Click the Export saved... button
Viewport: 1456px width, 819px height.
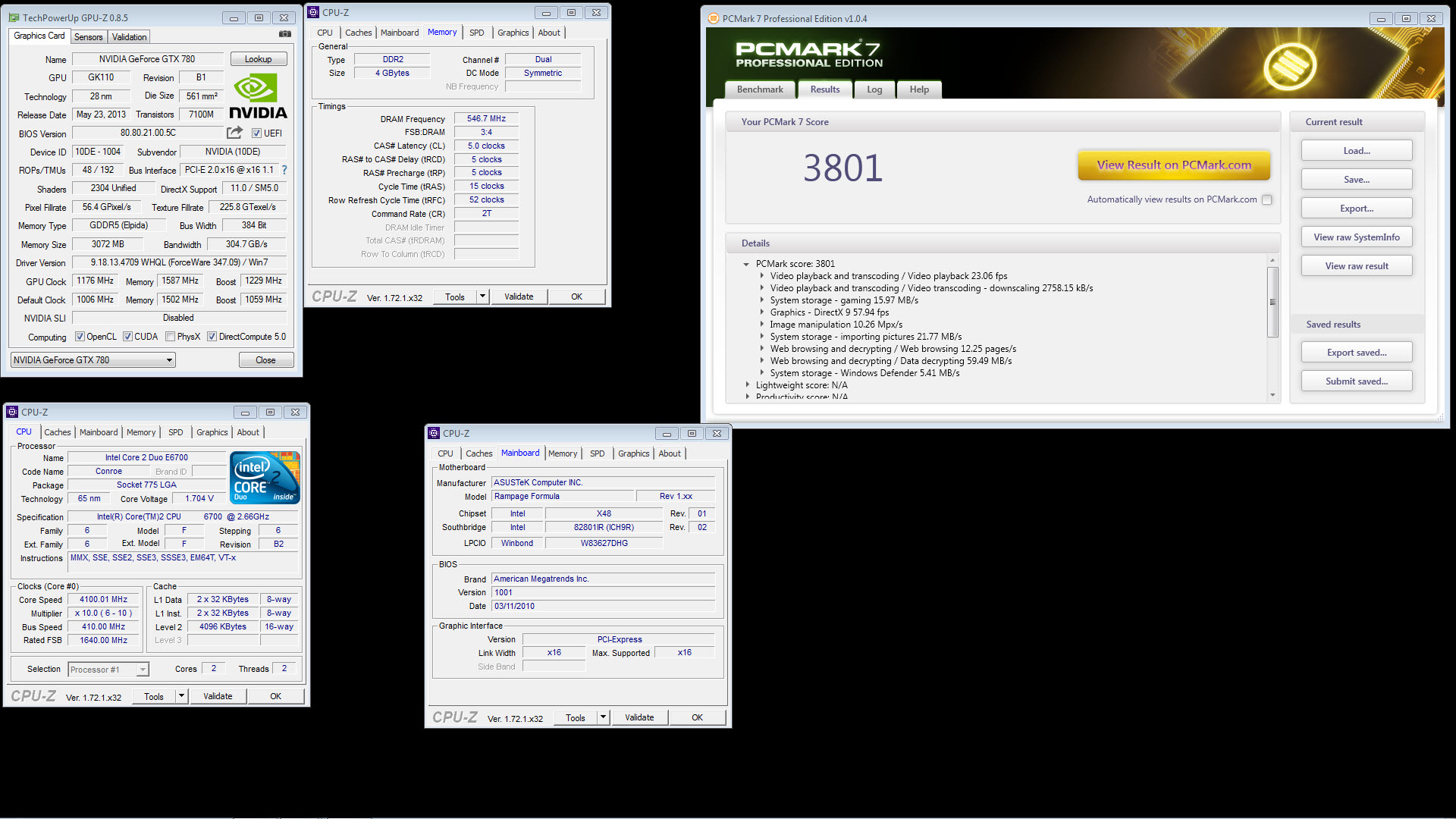coord(1357,353)
